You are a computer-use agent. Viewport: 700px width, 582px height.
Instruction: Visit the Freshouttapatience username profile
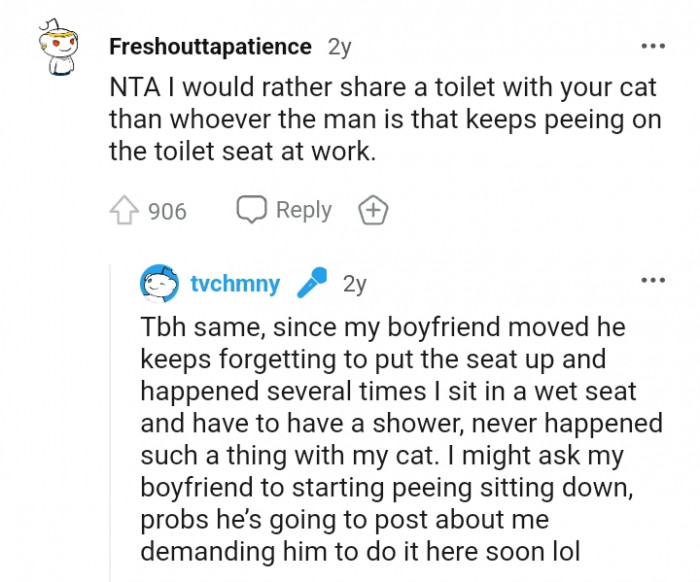pos(210,46)
